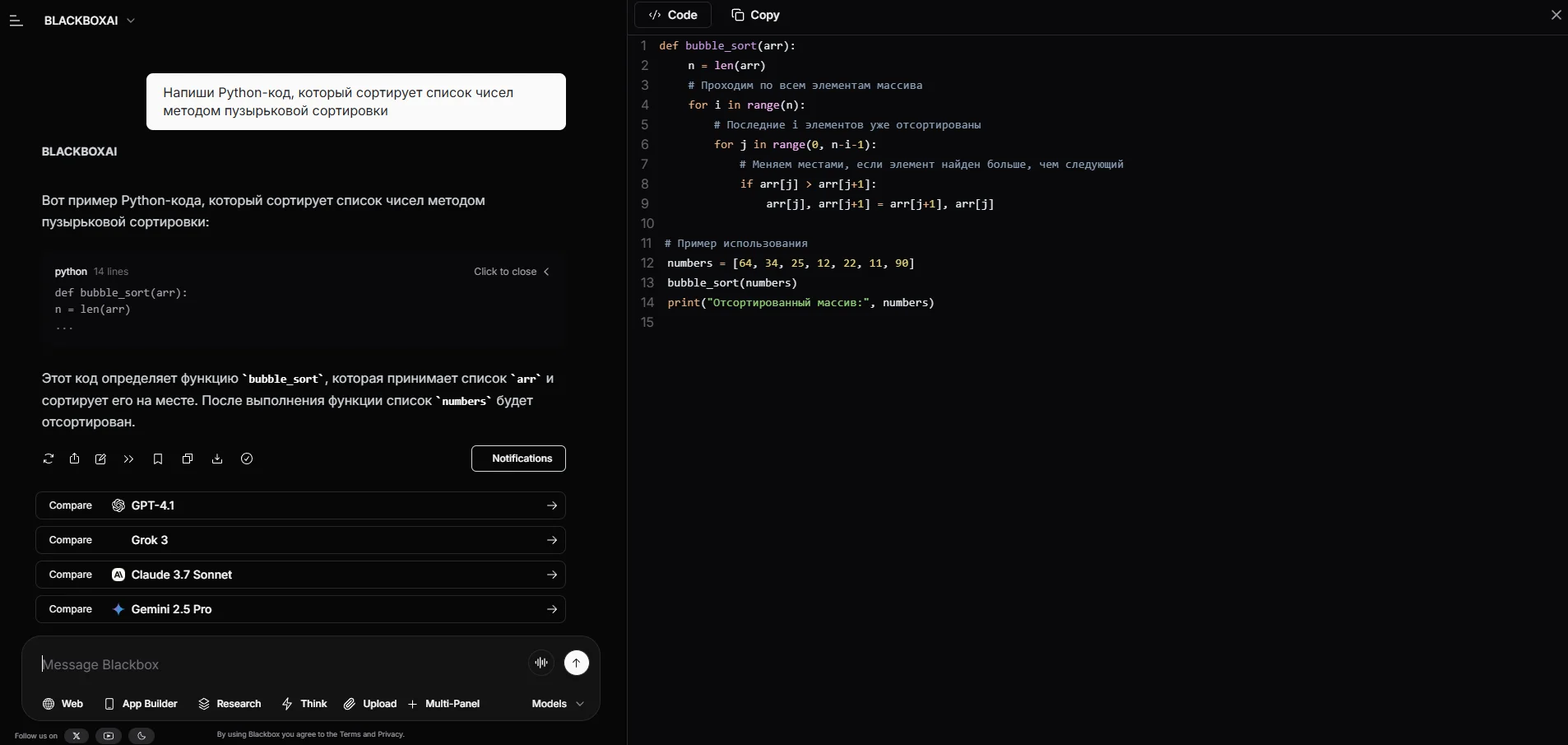Click the continue double-chevron icon
The height and width of the screenshot is (745, 1568).
click(128, 459)
